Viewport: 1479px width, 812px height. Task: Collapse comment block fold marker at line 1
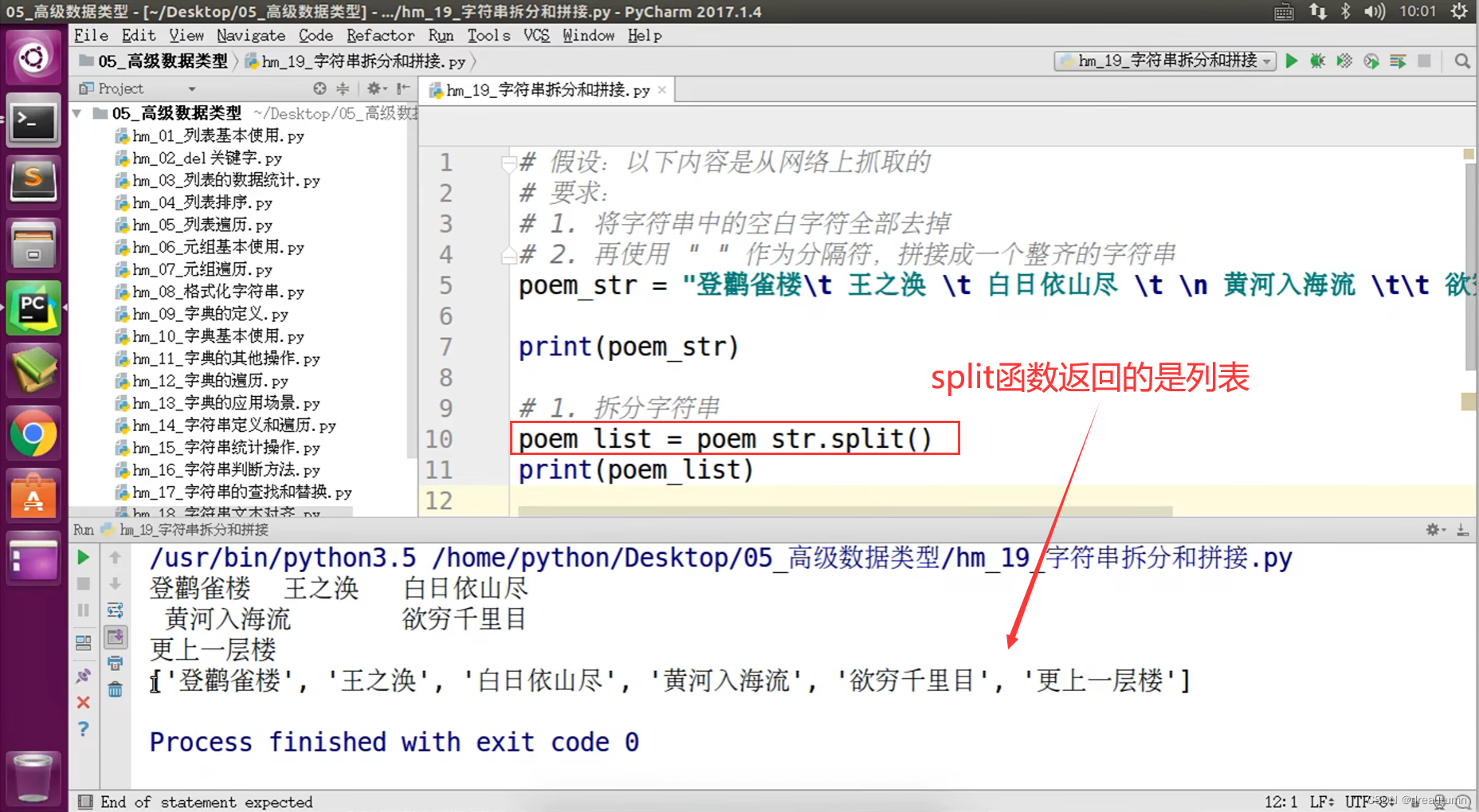tap(508, 163)
